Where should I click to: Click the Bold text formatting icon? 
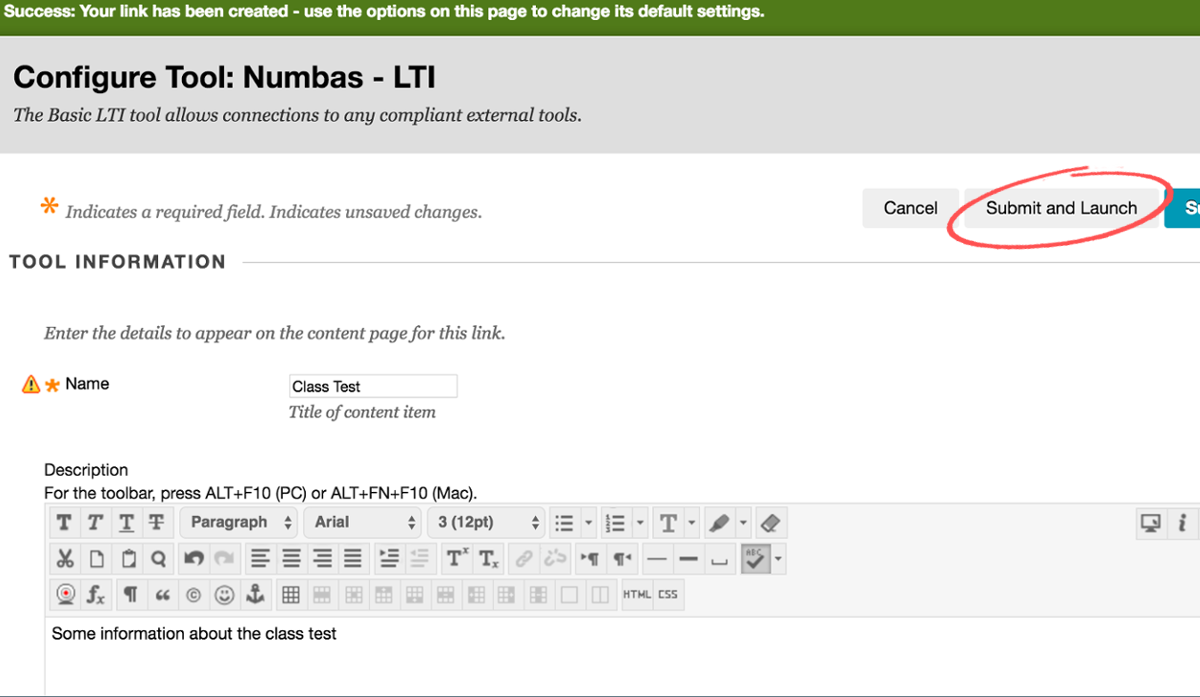click(x=64, y=523)
